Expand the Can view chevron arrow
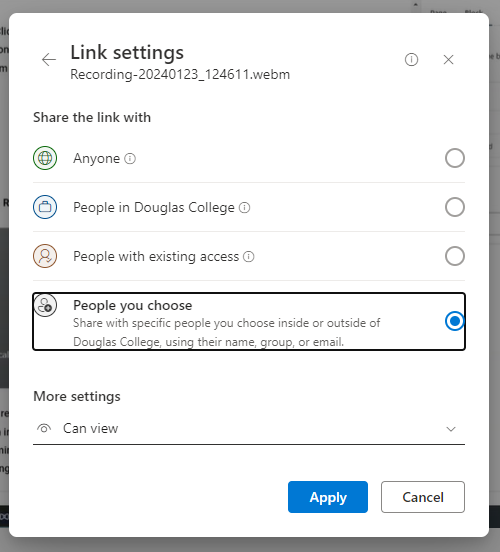Viewport: 500px width, 552px height. pyautogui.click(x=451, y=429)
